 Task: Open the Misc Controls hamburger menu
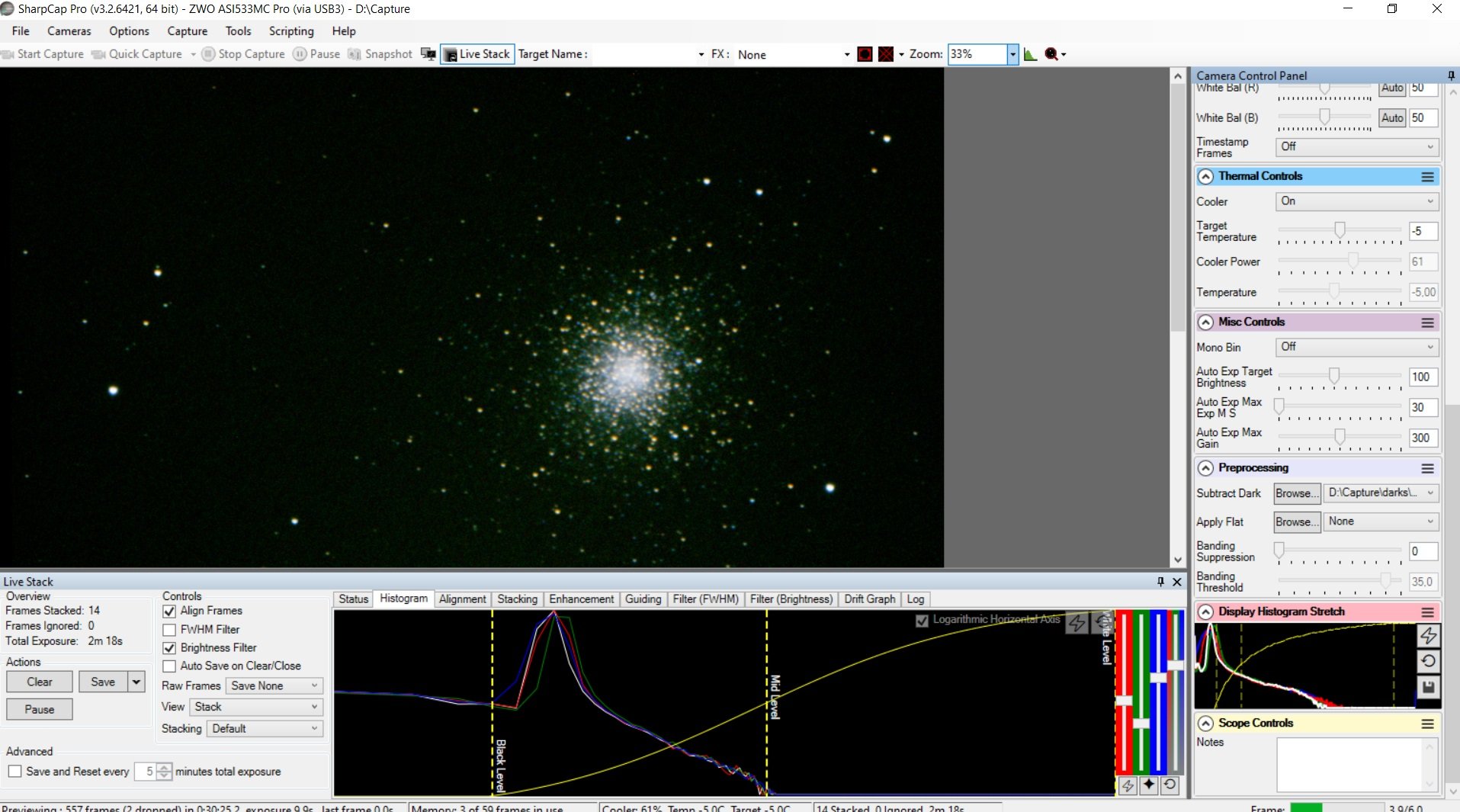(1427, 323)
